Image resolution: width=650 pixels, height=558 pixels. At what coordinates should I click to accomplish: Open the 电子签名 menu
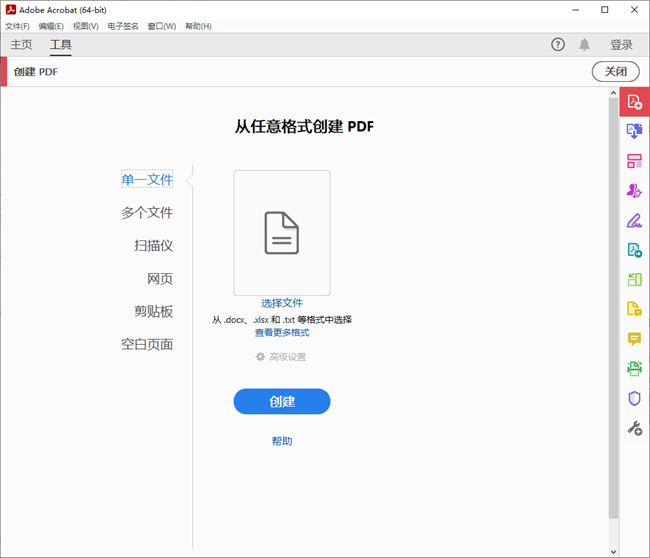tap(123, 27)
